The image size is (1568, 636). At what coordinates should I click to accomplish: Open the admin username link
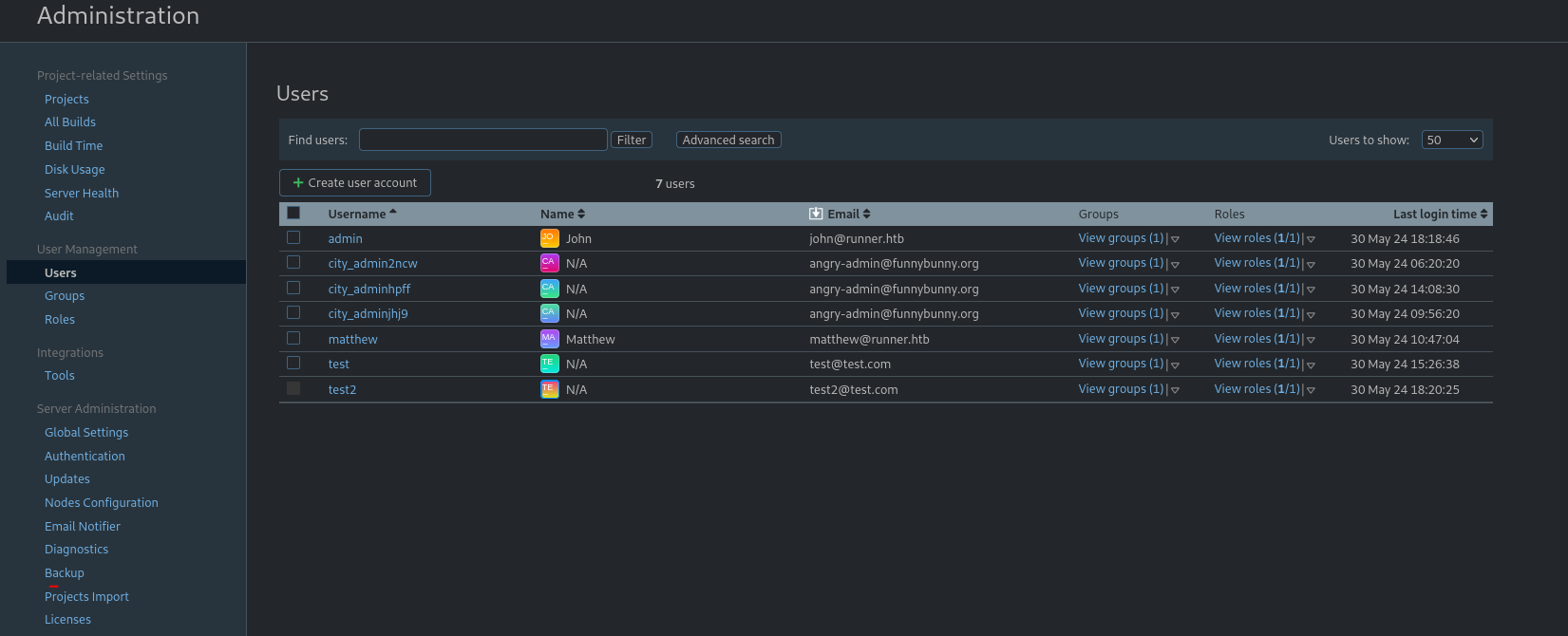[x=346, y=238]
